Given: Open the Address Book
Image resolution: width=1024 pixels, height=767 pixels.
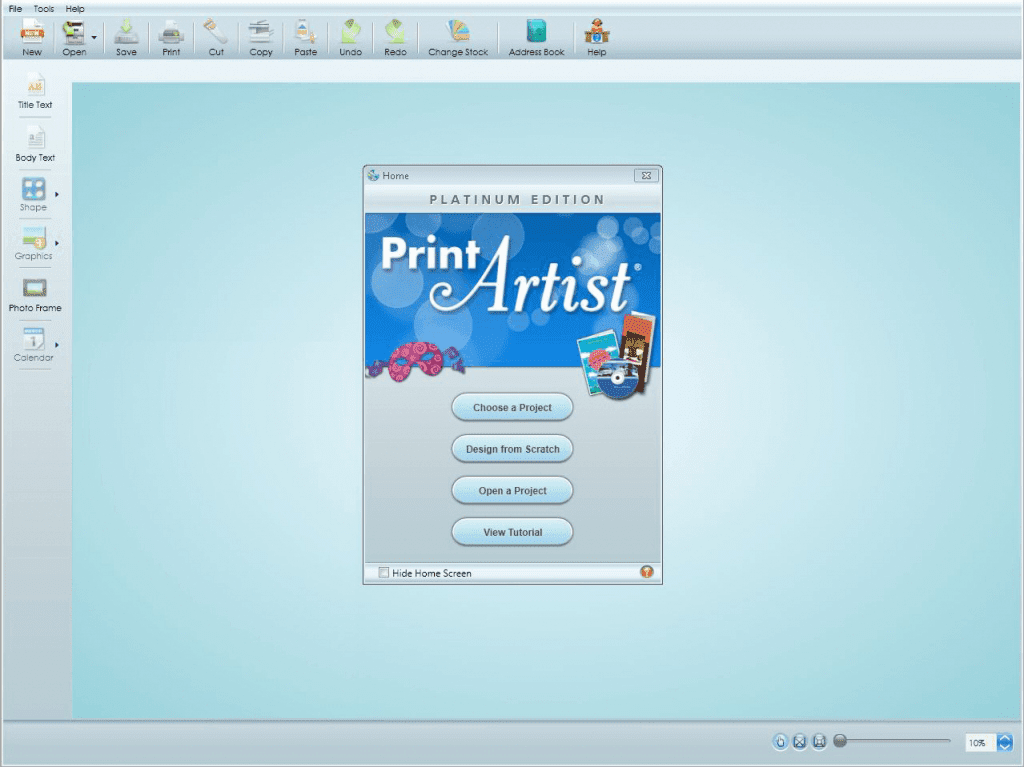Looking at the screenshot, I should 536,37.
